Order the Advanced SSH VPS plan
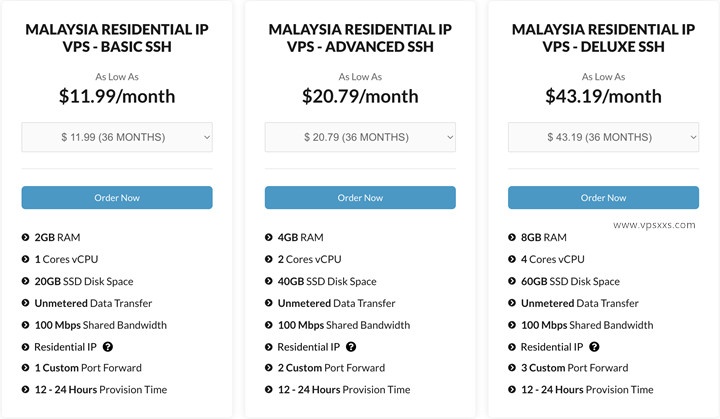 [360, 198]
